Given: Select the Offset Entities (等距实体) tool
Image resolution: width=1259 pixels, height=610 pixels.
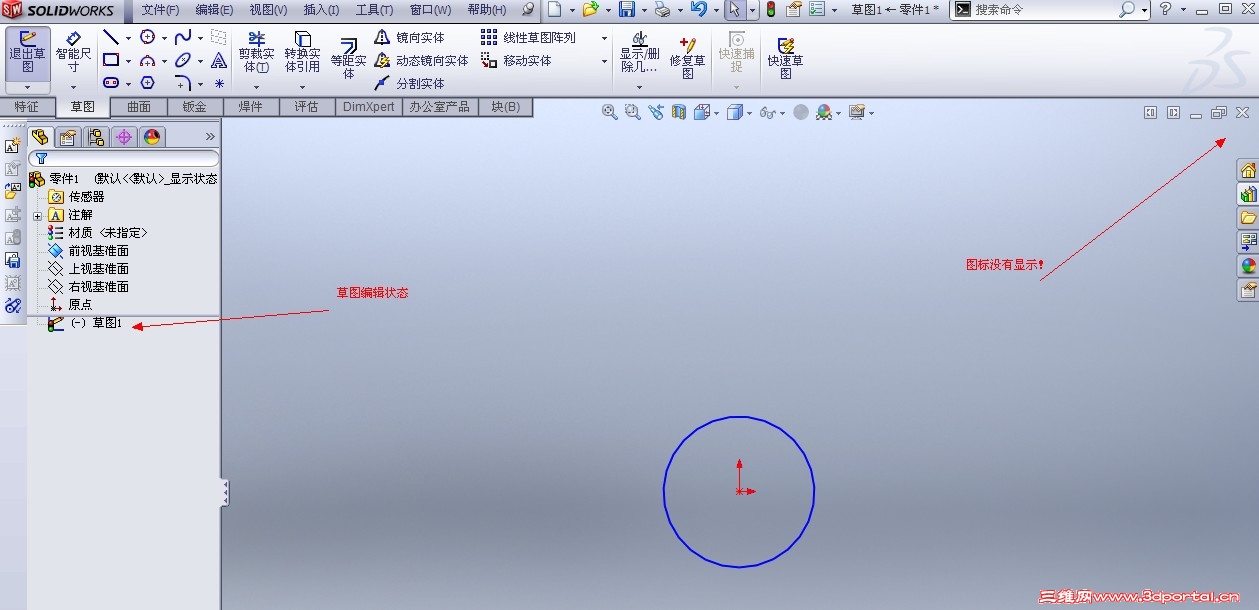Looking at the screenshot, I should click(x=347, y=55).
